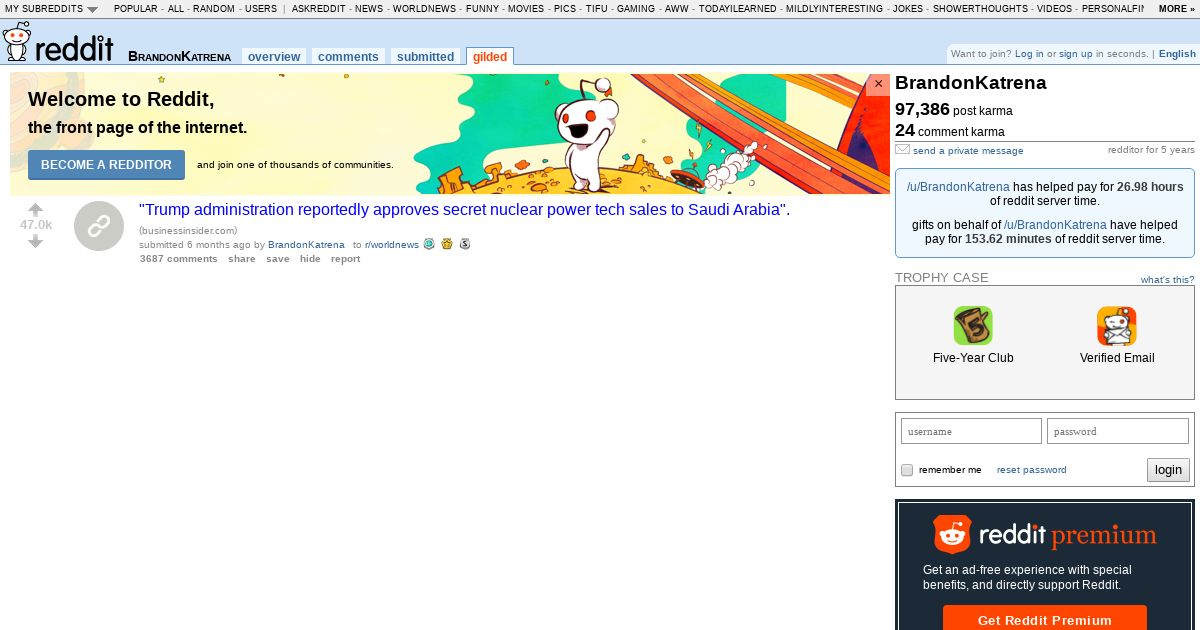Switch to the comments tab

click(x=348, y=57)
